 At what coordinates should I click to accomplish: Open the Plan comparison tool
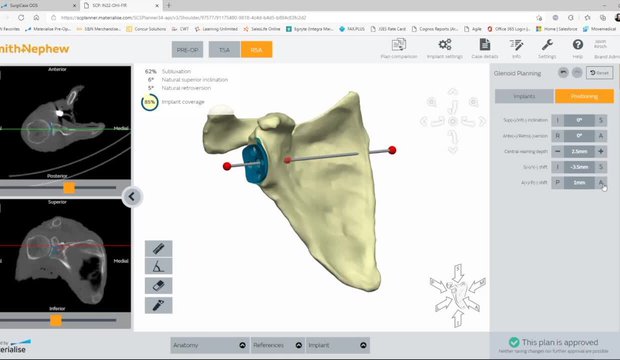click(399, 45)
